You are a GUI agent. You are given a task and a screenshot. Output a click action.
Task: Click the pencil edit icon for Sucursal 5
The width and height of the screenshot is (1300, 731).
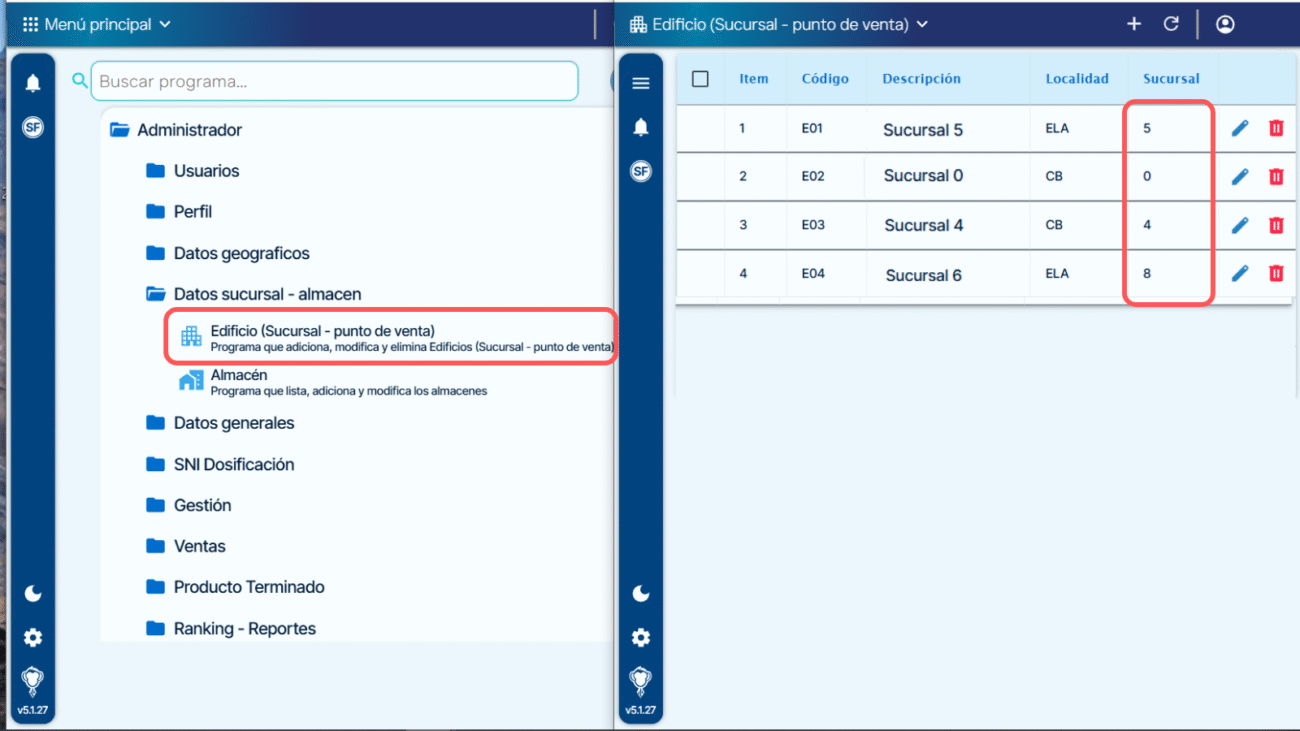pyautogui.click(x=1240, y=128)
